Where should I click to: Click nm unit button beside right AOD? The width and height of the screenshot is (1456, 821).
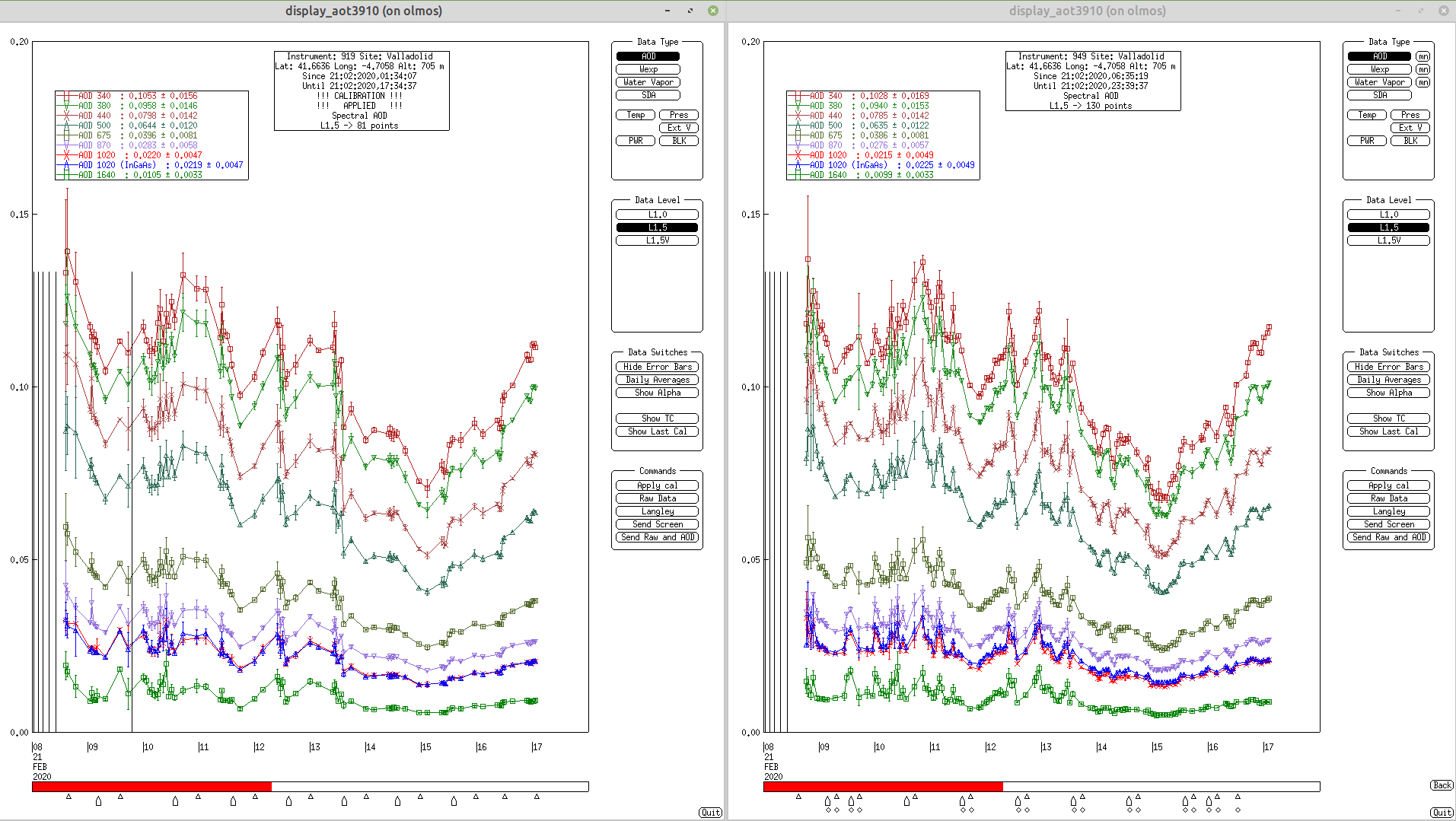[x=1423, y=56]
